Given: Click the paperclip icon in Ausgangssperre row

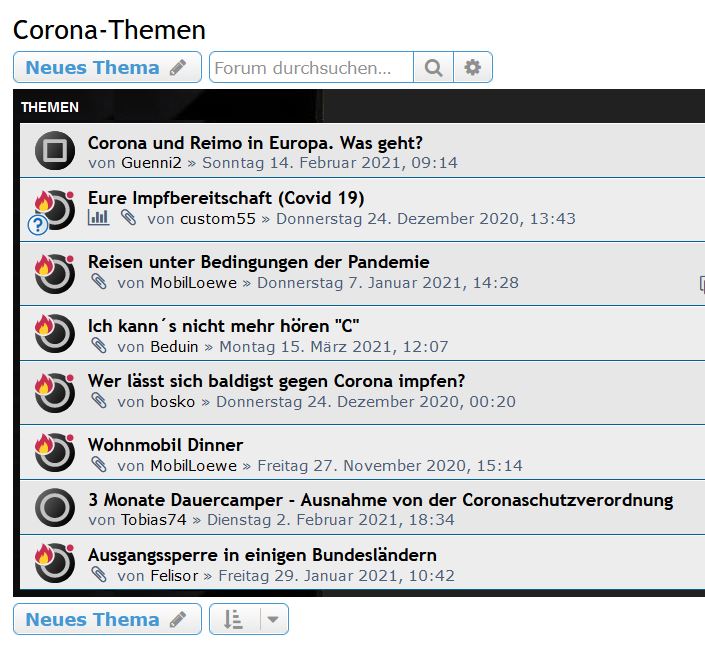Looking at the screenshot, I should click(x=99, y=574).
